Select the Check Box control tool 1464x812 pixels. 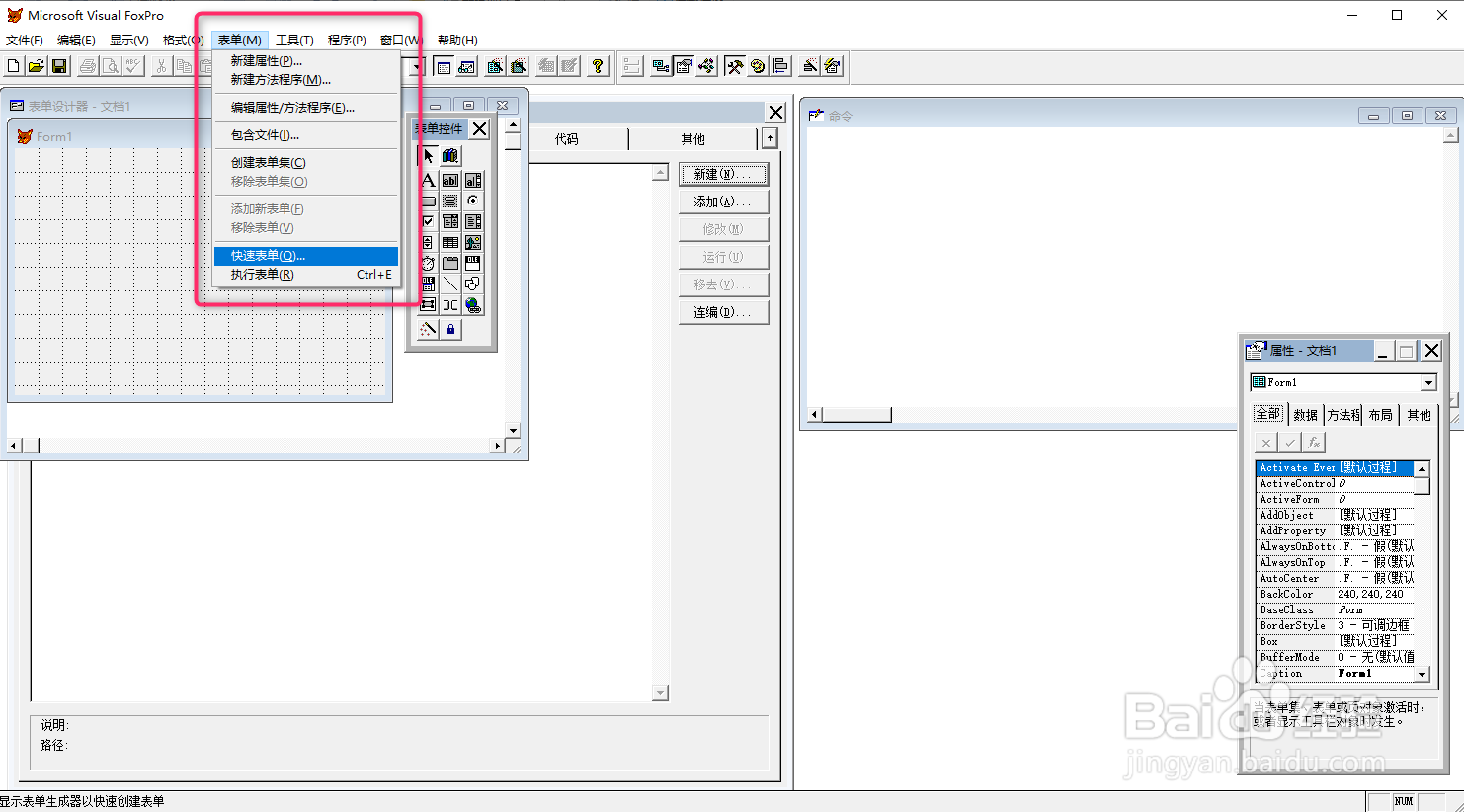point(428,221)
